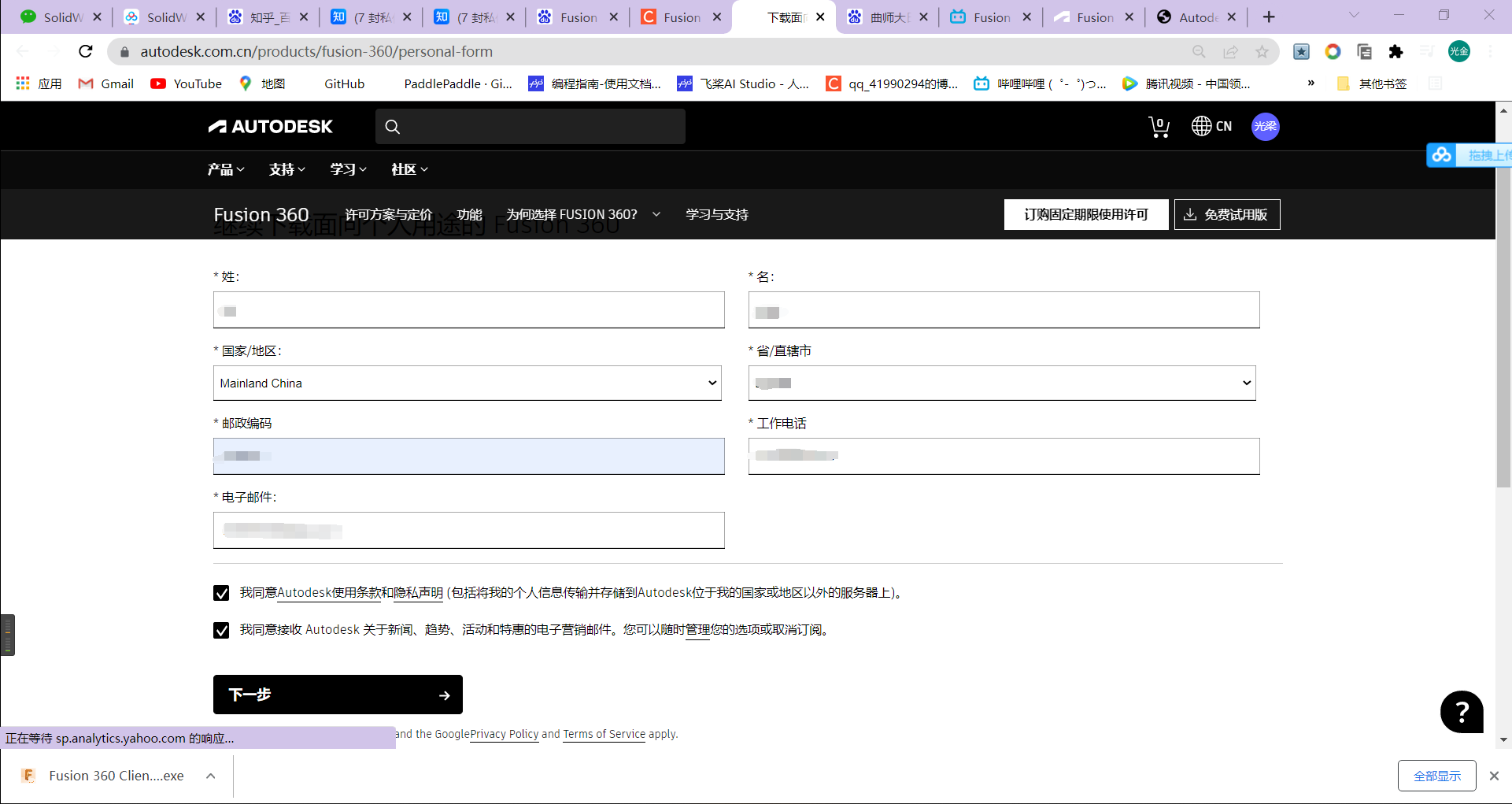Viewport: 1512px width, 804px height.
Task: Expand the 学习 menu
Action: point(349,169)
